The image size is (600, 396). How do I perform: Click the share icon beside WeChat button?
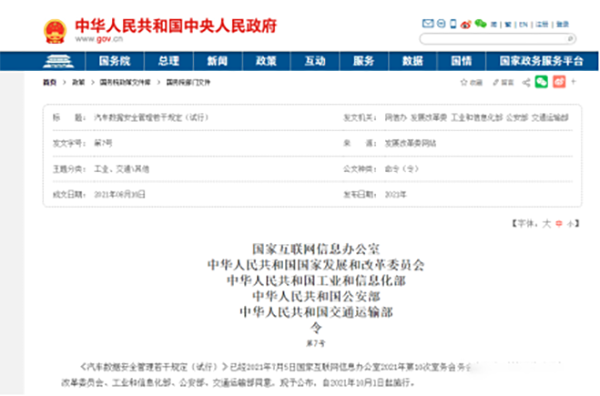(x=527, y=82)
